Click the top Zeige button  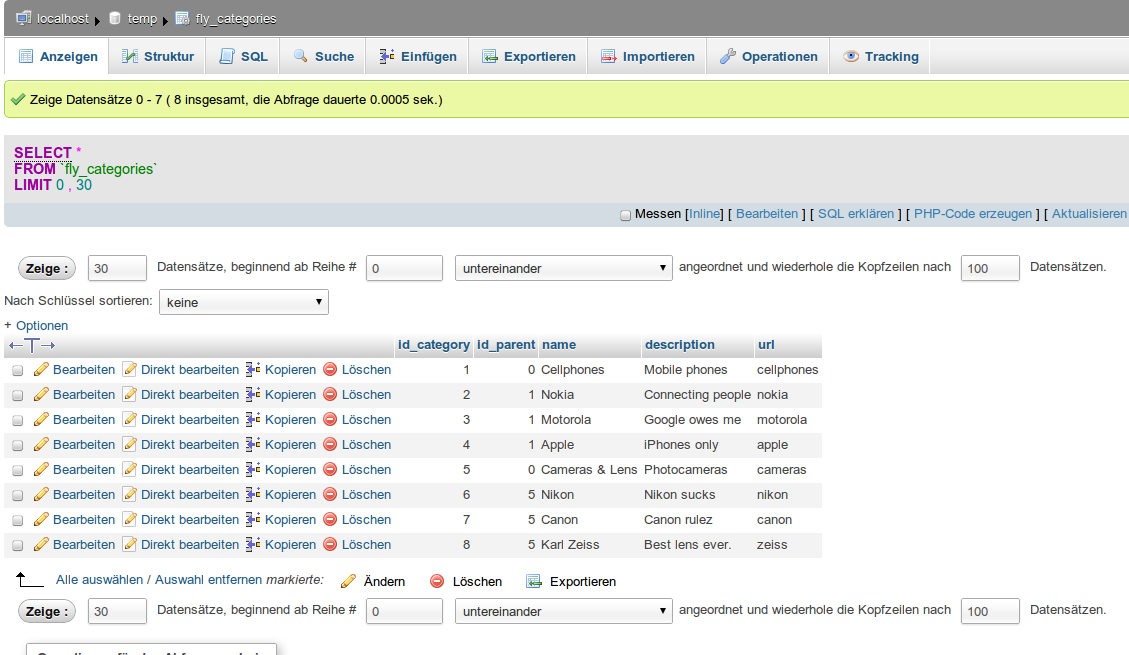click(x=47, y=268)
